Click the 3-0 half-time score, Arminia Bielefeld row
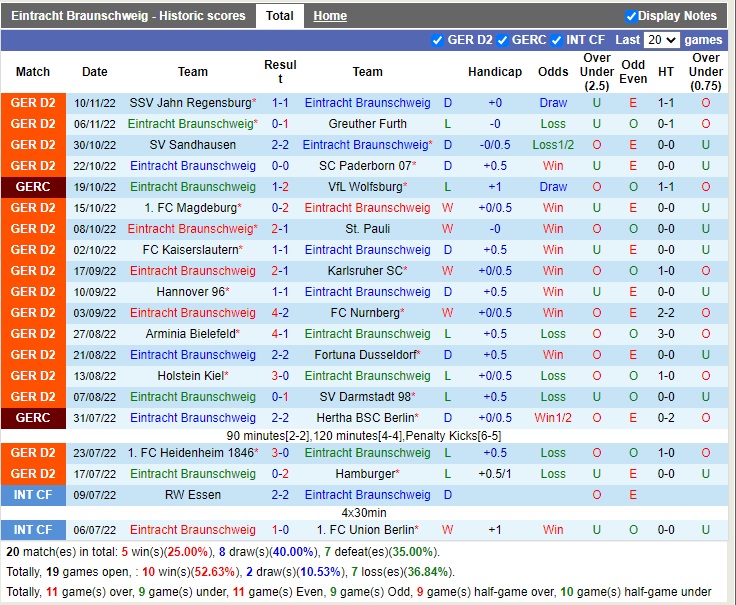Image resolution: width=736 pixels, height=605 pixels. pyautogui.click(x=666, y=334)
